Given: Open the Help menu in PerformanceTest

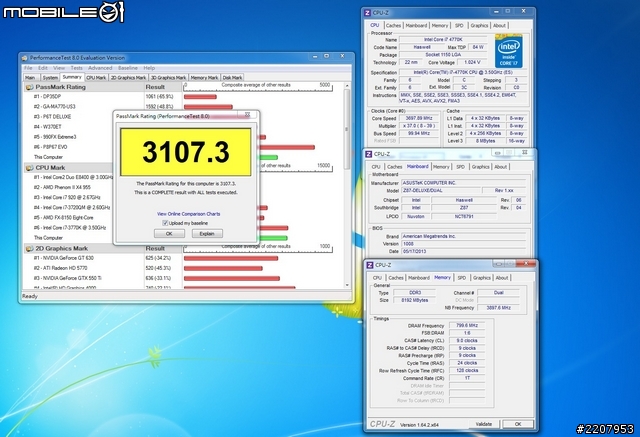Looking at the screenshot, I should (149, 68).
